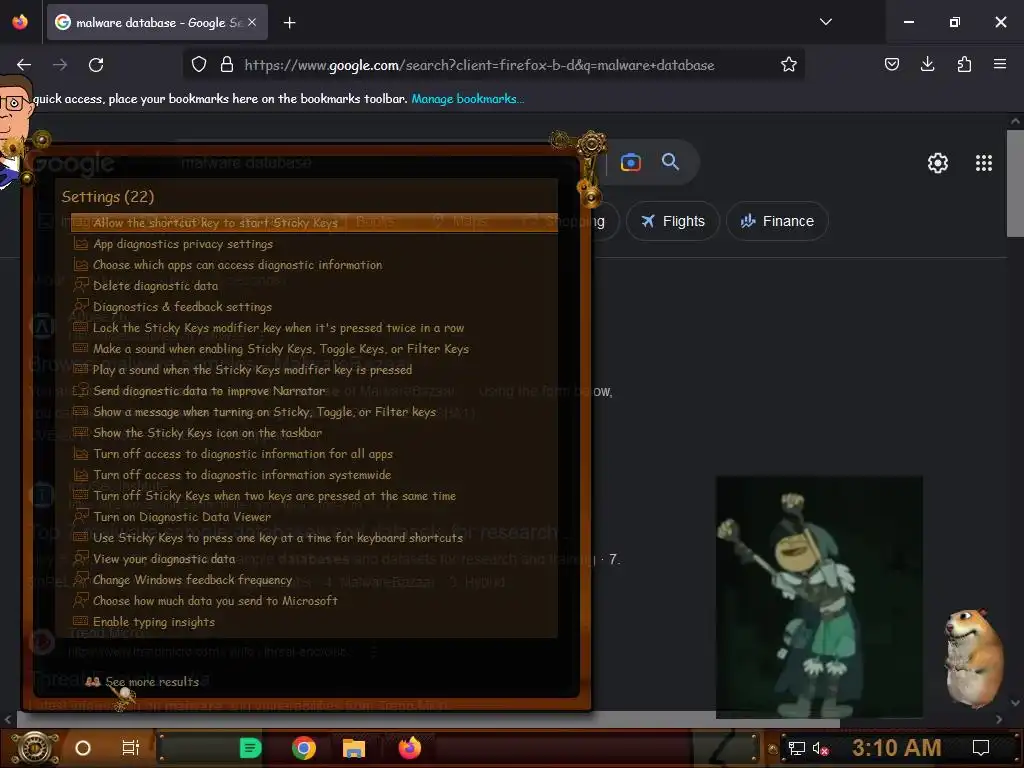Open Cortana circle on the taskbar
The image size is (1024, 768).
point(82,748)
